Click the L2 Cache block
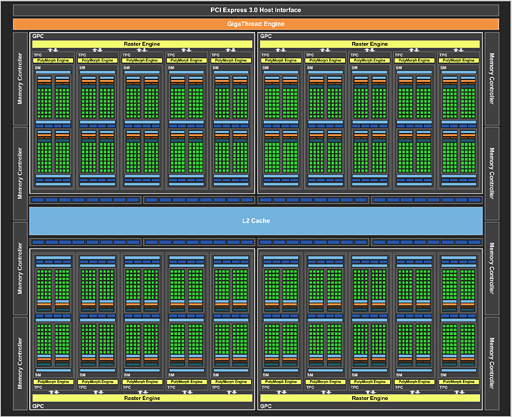Screen dimensions: 512x417 pyautogui.click(x=256, y=221)
